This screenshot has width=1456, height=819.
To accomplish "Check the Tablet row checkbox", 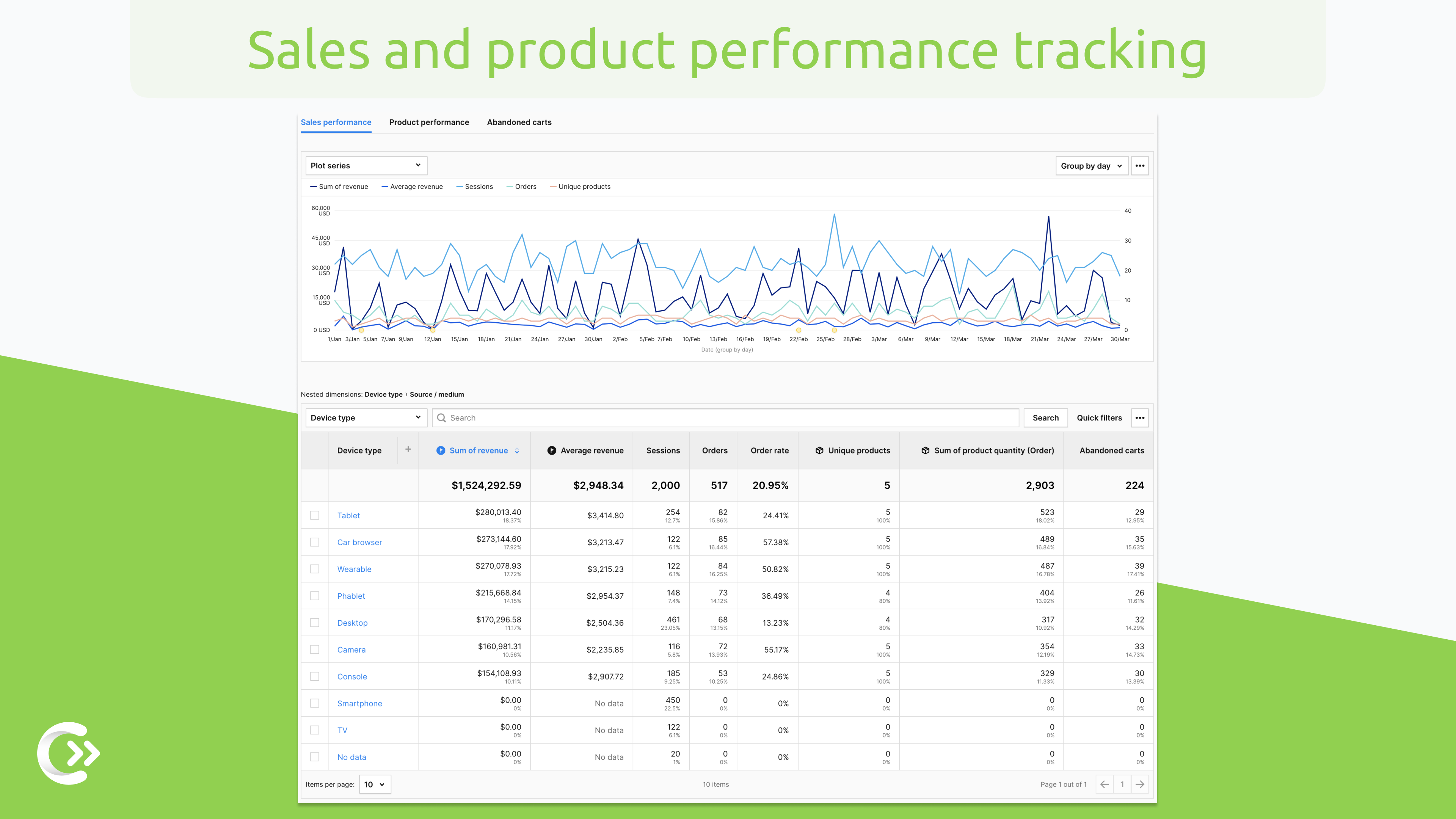I will click(315, 516).
